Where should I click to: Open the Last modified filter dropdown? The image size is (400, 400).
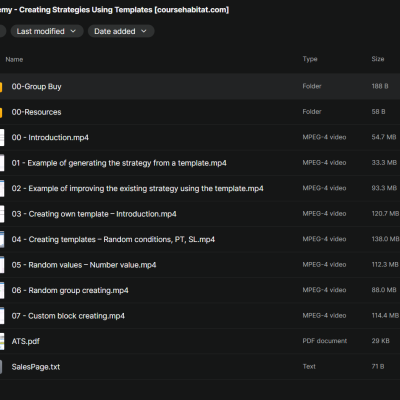coord(47,31)
